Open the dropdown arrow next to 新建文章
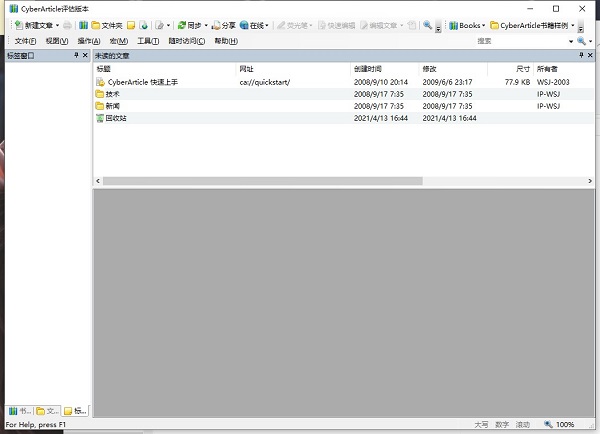This screenshot has height=434, width=600. 57,26
